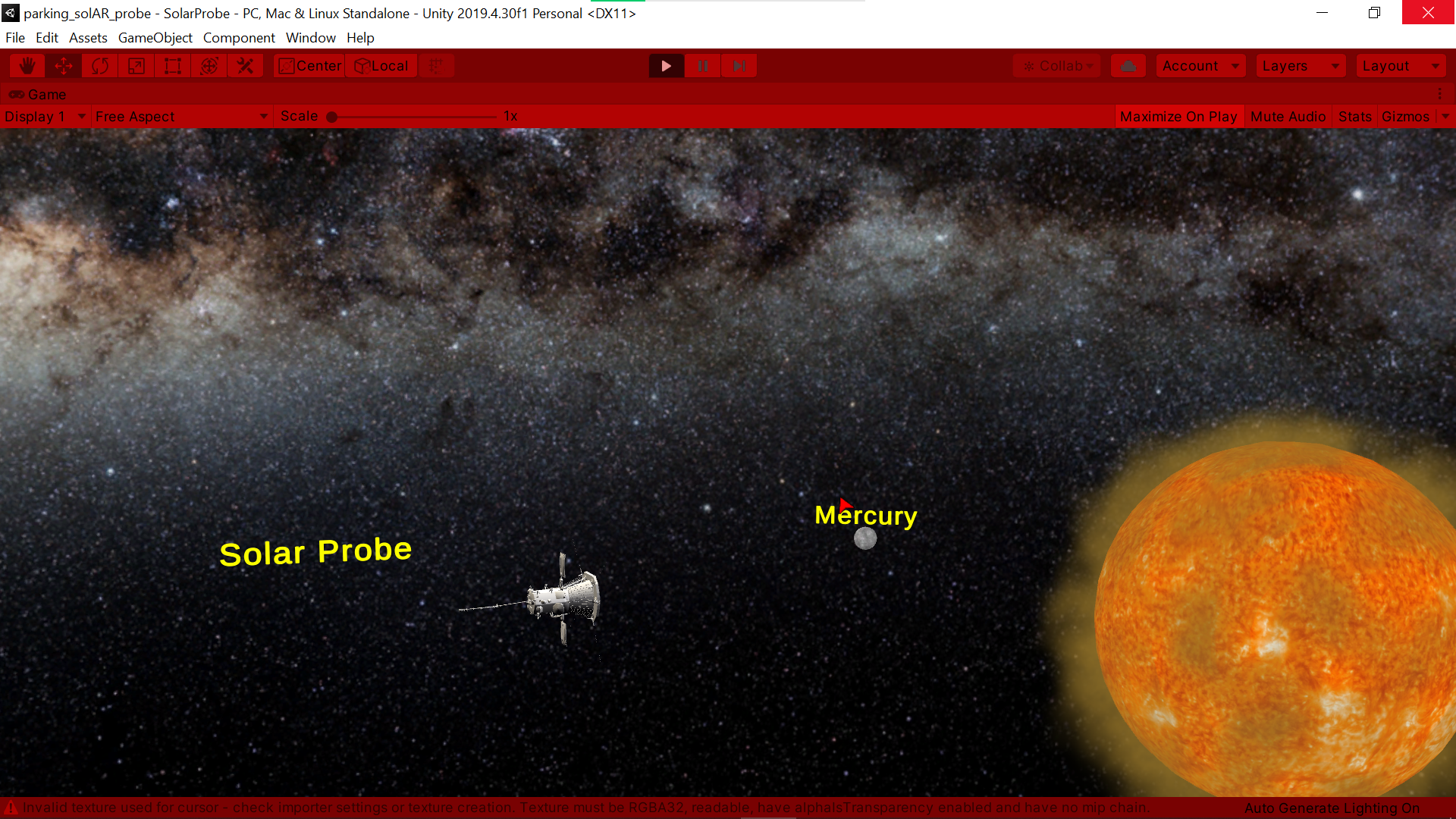Image resolution: width=1456 pixels, height=819 pixels.
Task: Click the error warning icon in status bar
Action: pos(11,808)
